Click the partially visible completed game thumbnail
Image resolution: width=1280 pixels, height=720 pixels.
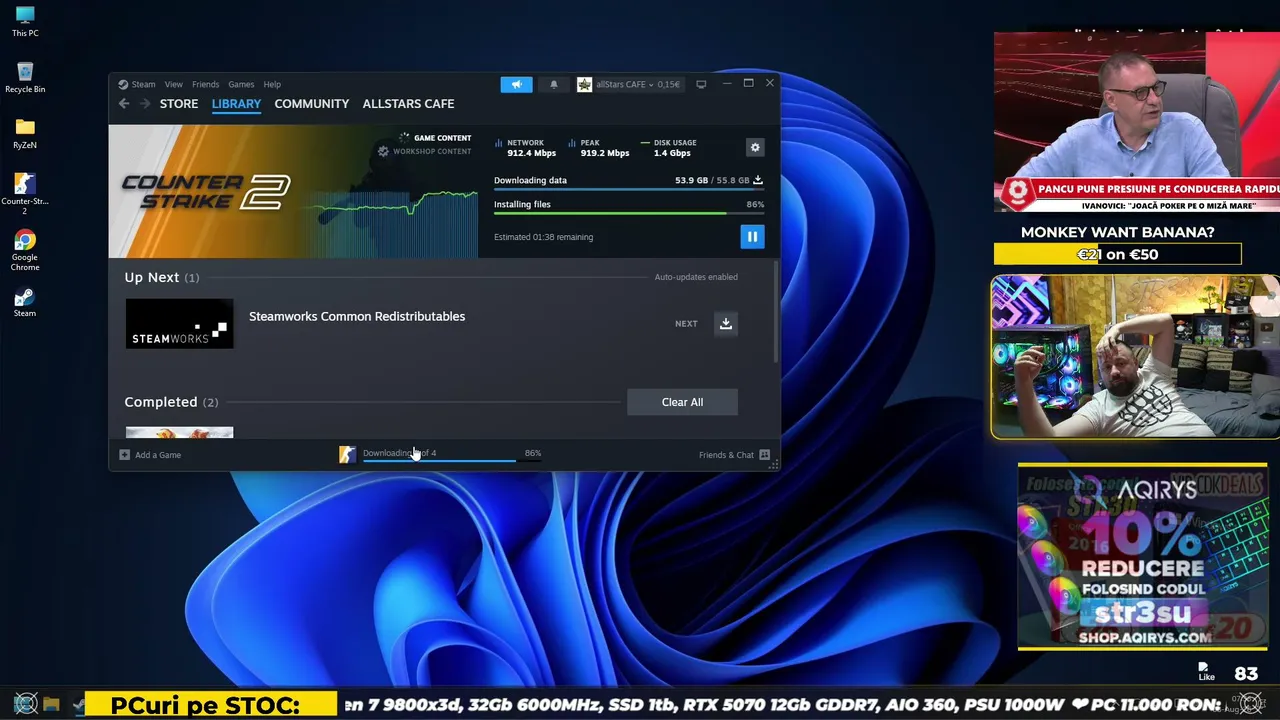tap(179, 433)
